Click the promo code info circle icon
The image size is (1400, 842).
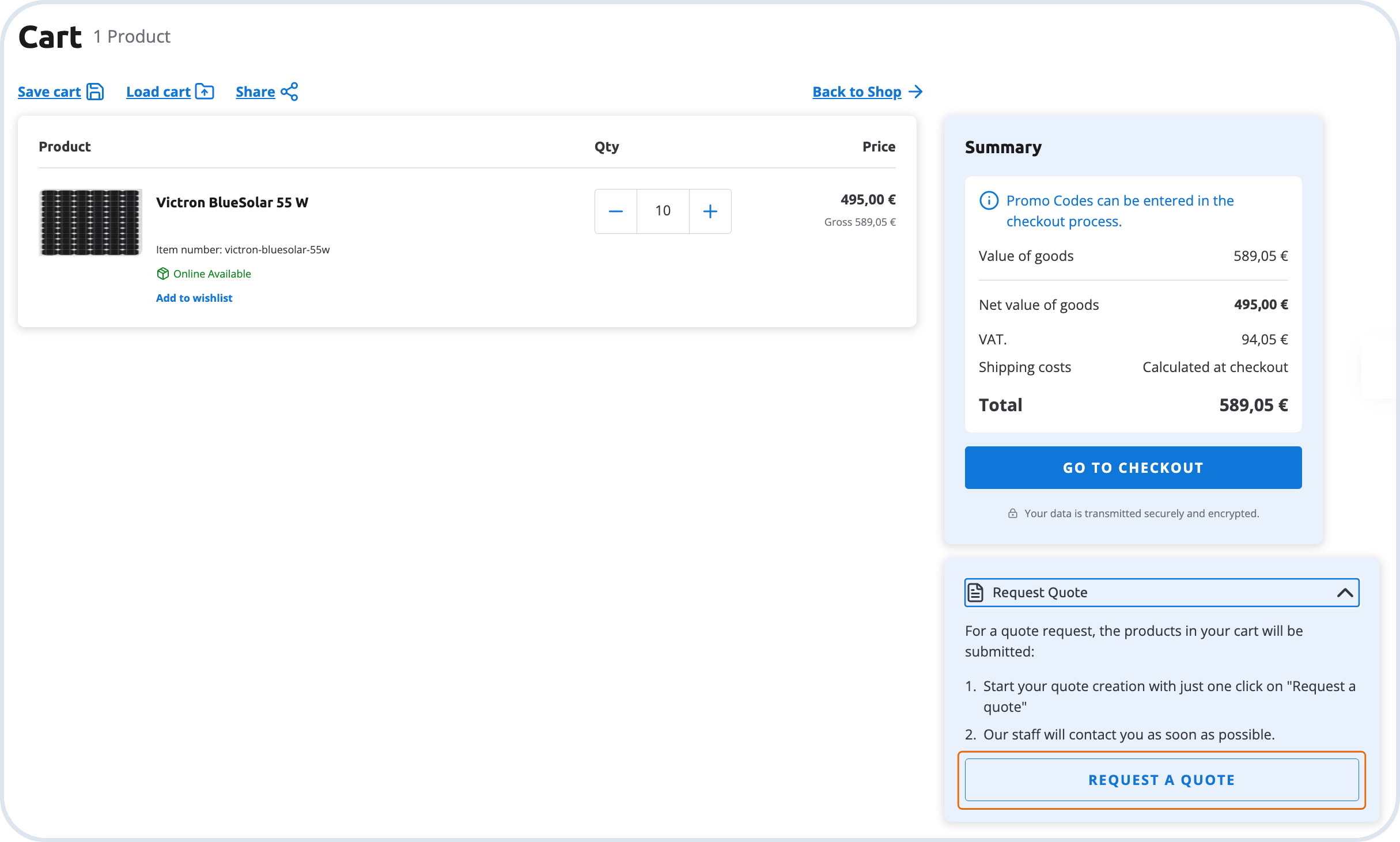[x=989, y=200]
